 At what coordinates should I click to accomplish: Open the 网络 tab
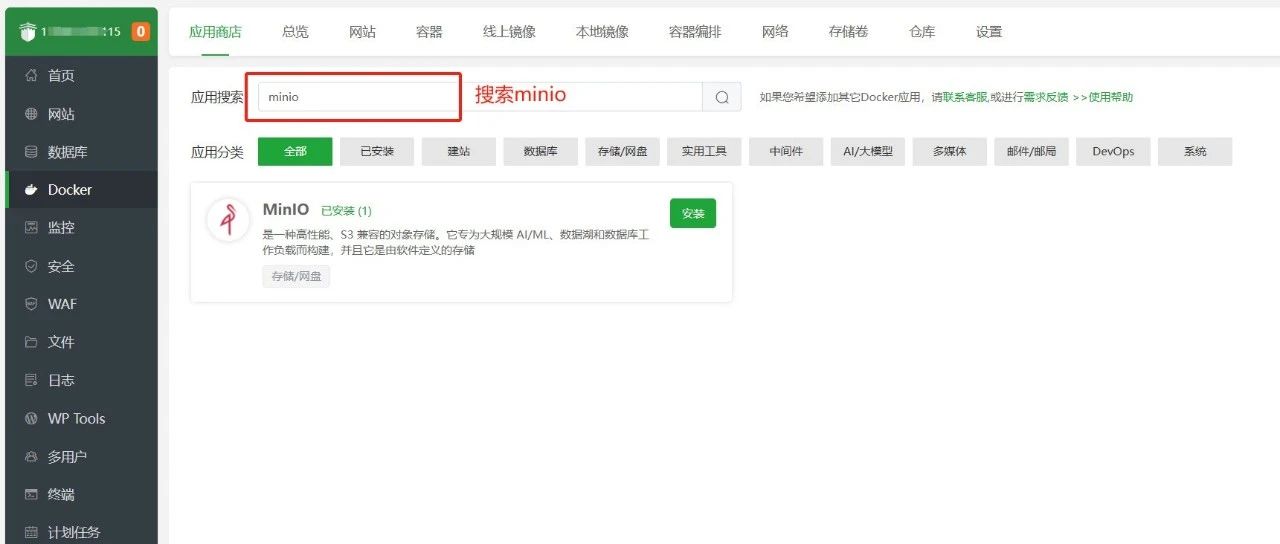tap(775, 31)
